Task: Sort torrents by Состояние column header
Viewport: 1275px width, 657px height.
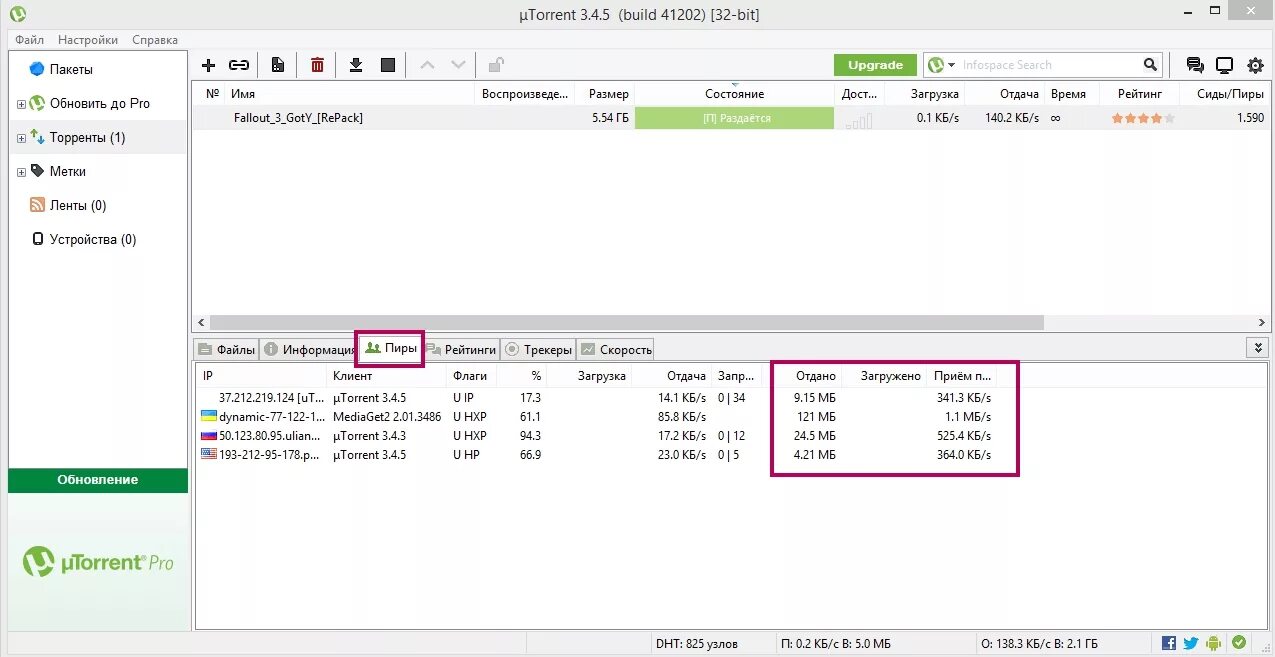Action: (734, 94)
